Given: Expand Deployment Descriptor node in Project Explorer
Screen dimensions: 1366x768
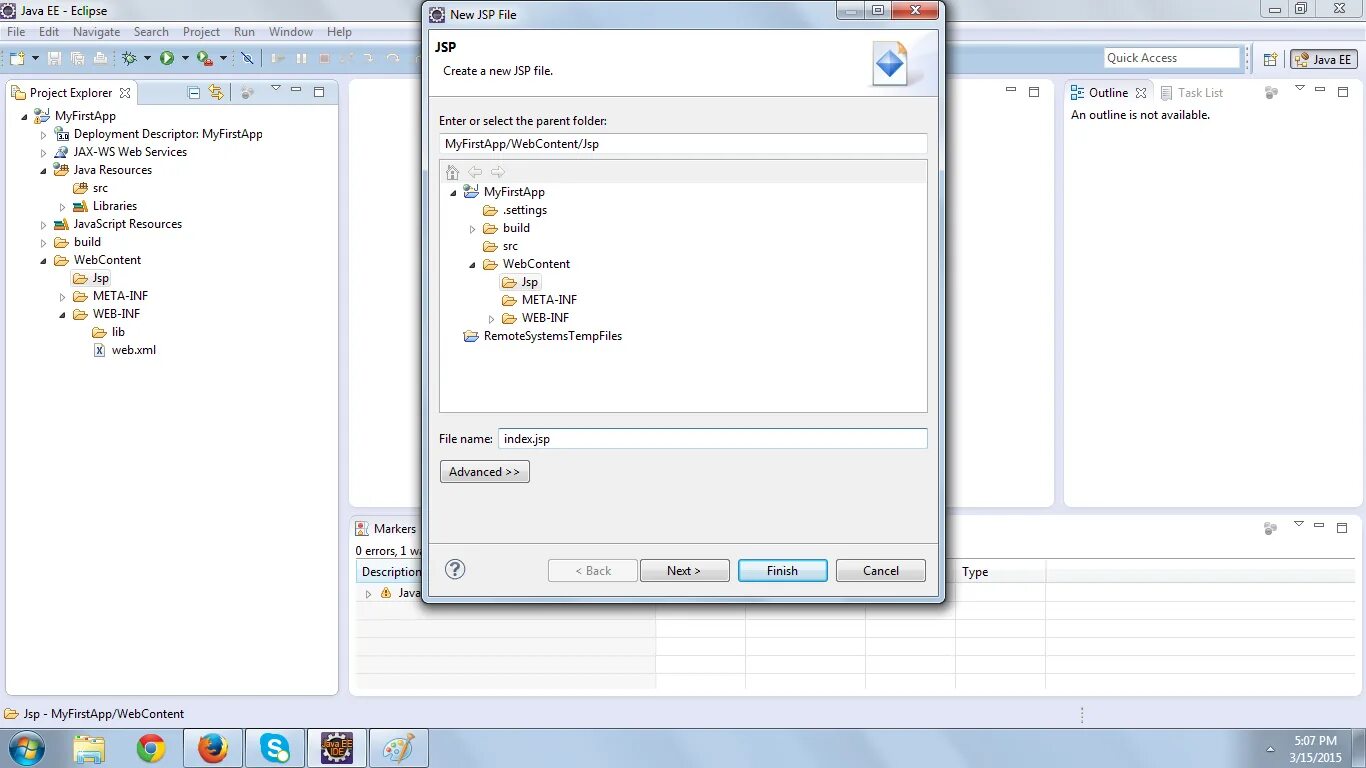Looking at the screenshot, I should 43,134.
